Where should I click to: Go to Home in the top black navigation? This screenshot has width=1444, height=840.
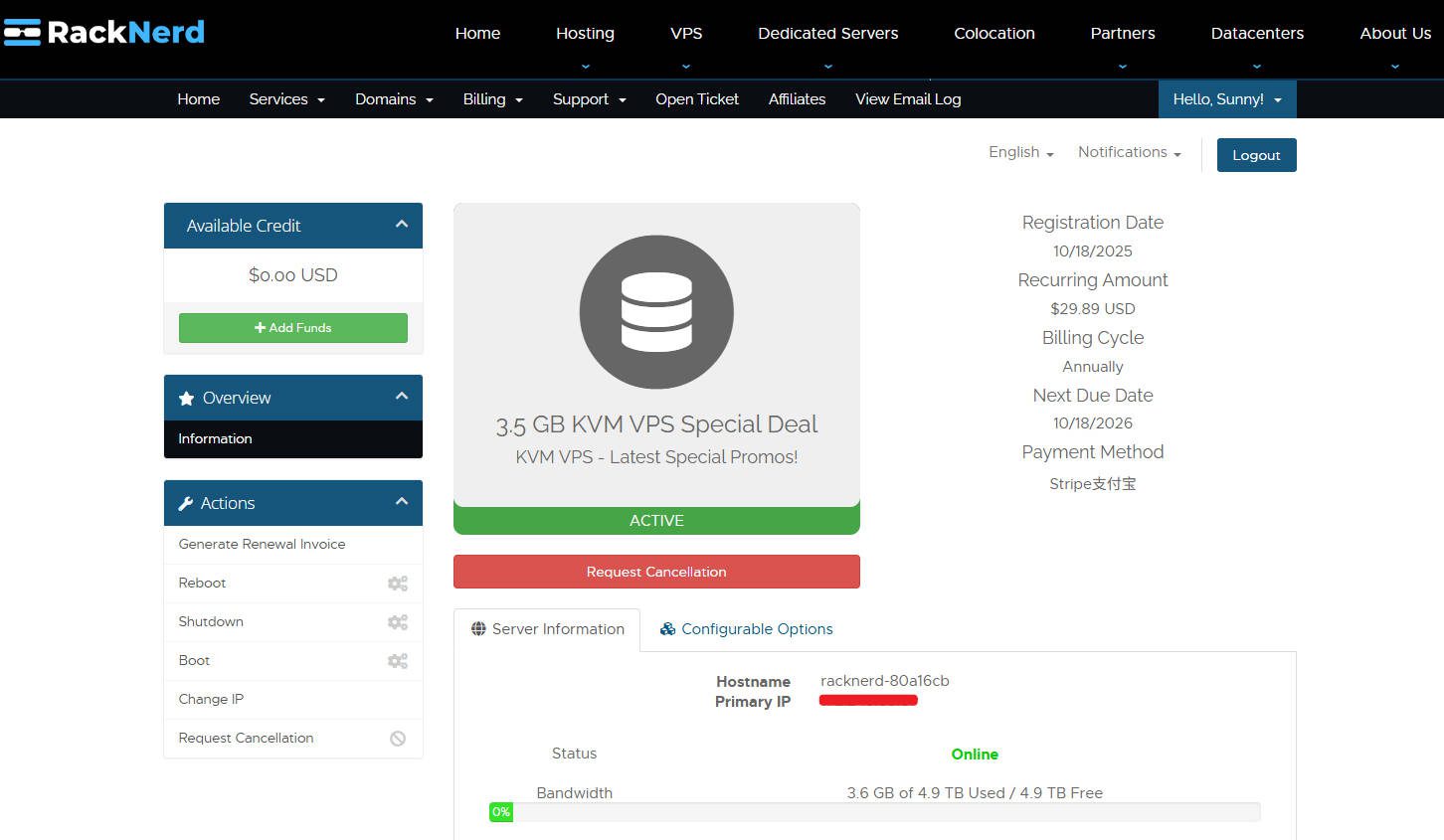click(x=477, y=33)
